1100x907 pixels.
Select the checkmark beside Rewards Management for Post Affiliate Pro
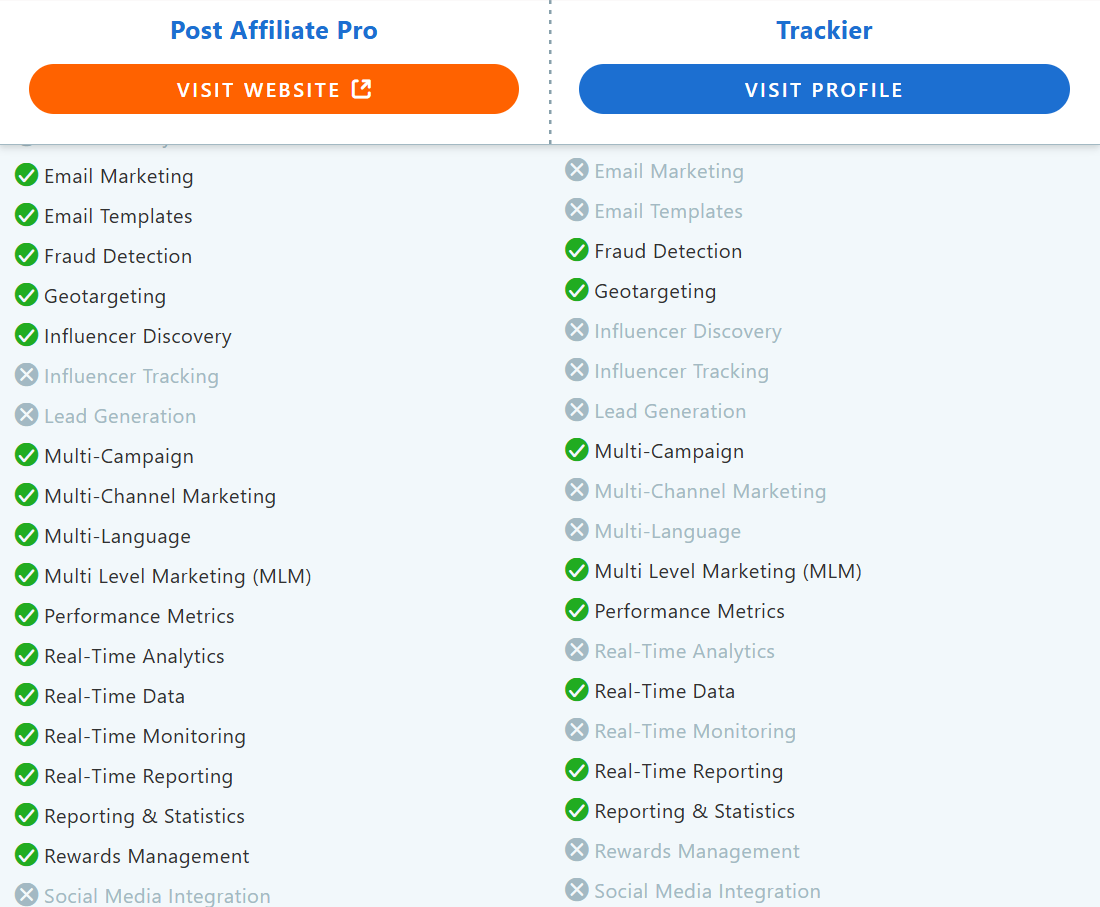click(x=27, y=855)
